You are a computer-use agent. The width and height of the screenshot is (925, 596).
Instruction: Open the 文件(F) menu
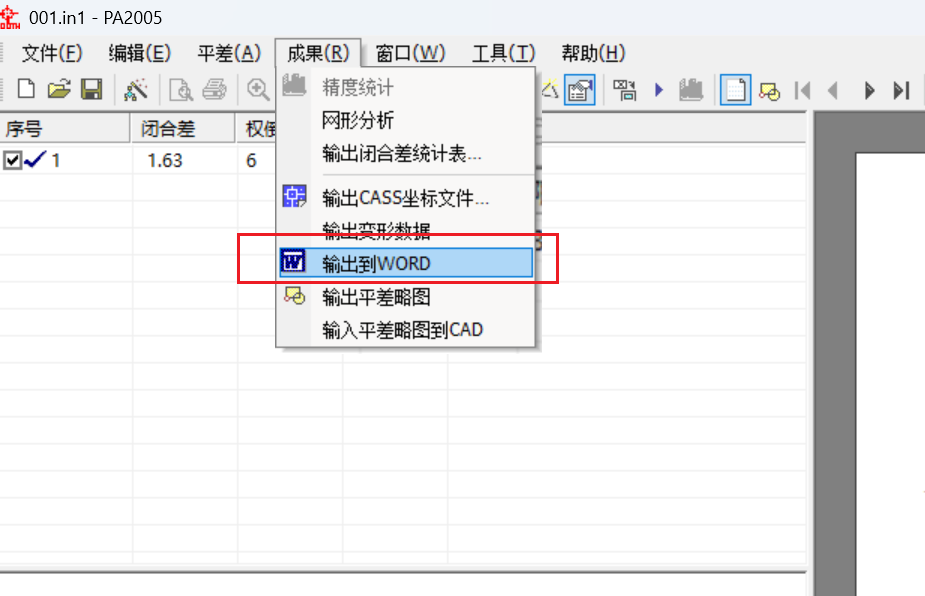[52, 54]
